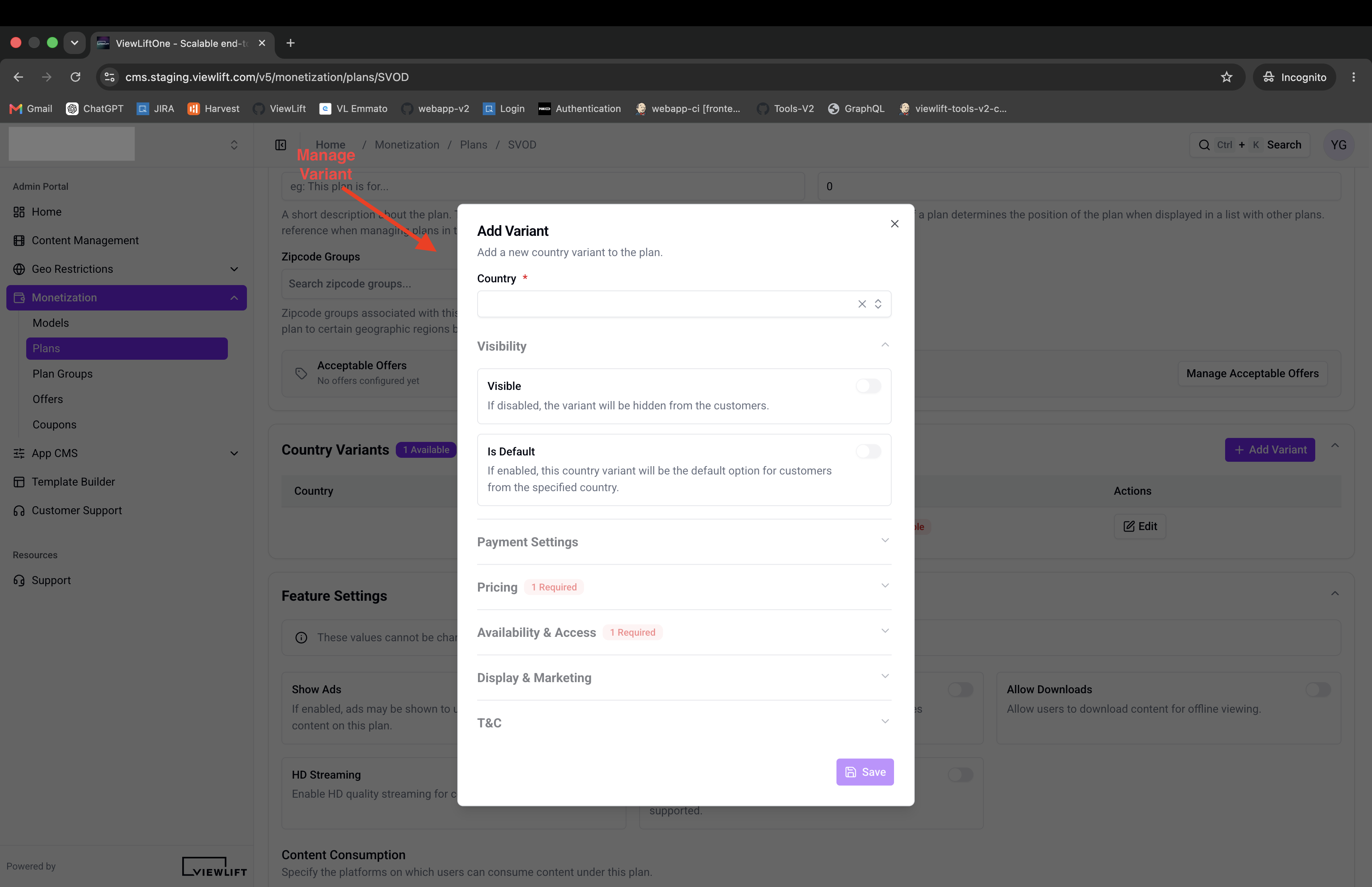The height and width of the screenshot is (887, 1372).
Task: Open Home in the sidebar
Action: point(127,212)
